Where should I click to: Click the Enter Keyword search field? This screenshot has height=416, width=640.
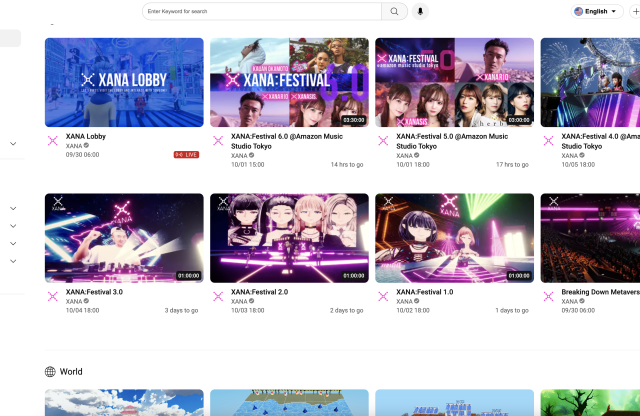pyautogui.click(x=260, y=11)
